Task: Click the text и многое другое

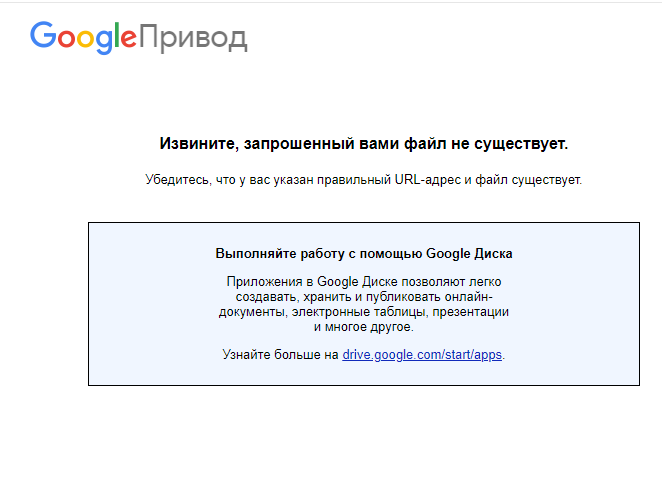Action: pos(364,327)
